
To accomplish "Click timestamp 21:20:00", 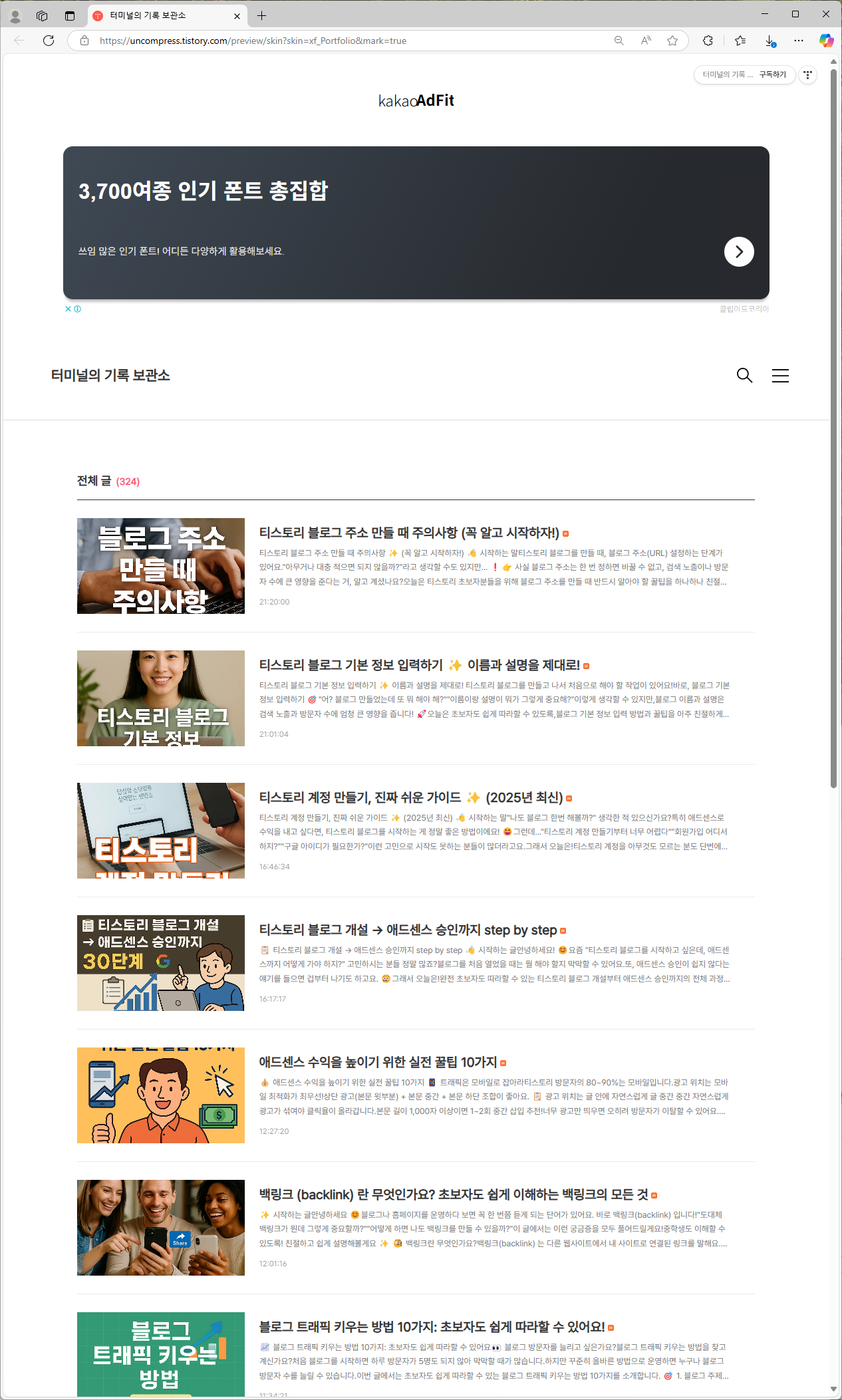I will [x=274, y=602].
